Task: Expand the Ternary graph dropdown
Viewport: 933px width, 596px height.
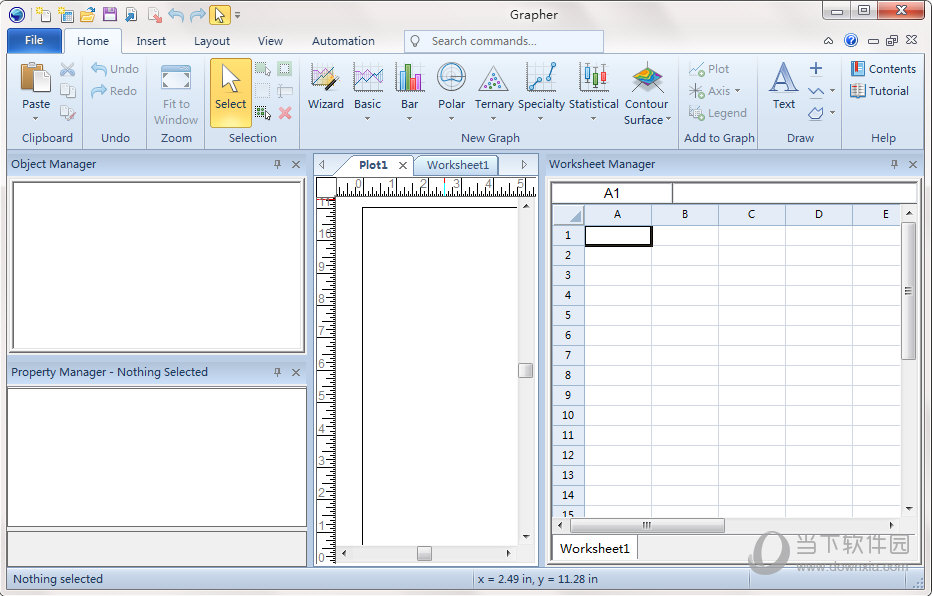Action: [493, 118]
